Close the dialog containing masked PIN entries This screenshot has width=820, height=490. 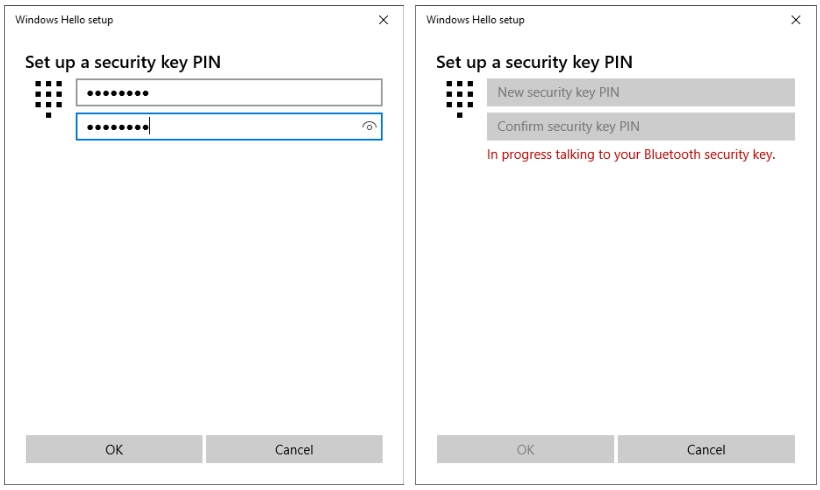383,20
